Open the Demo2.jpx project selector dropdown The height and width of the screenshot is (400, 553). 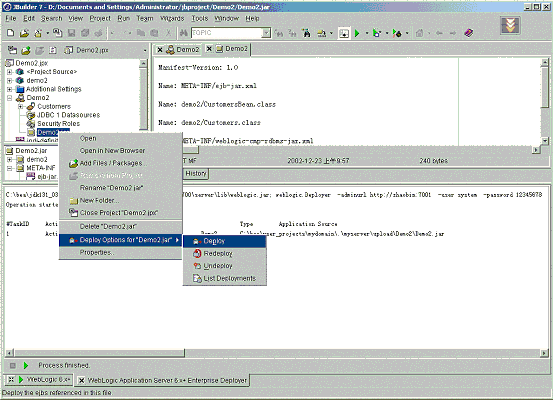[x=145, y=50]
